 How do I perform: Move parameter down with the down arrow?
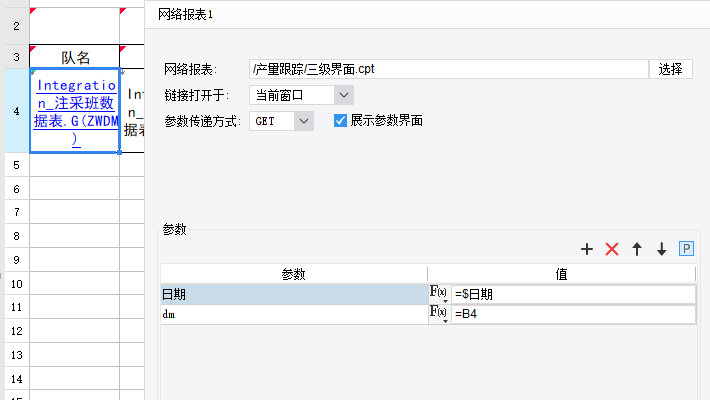point(661,249)
